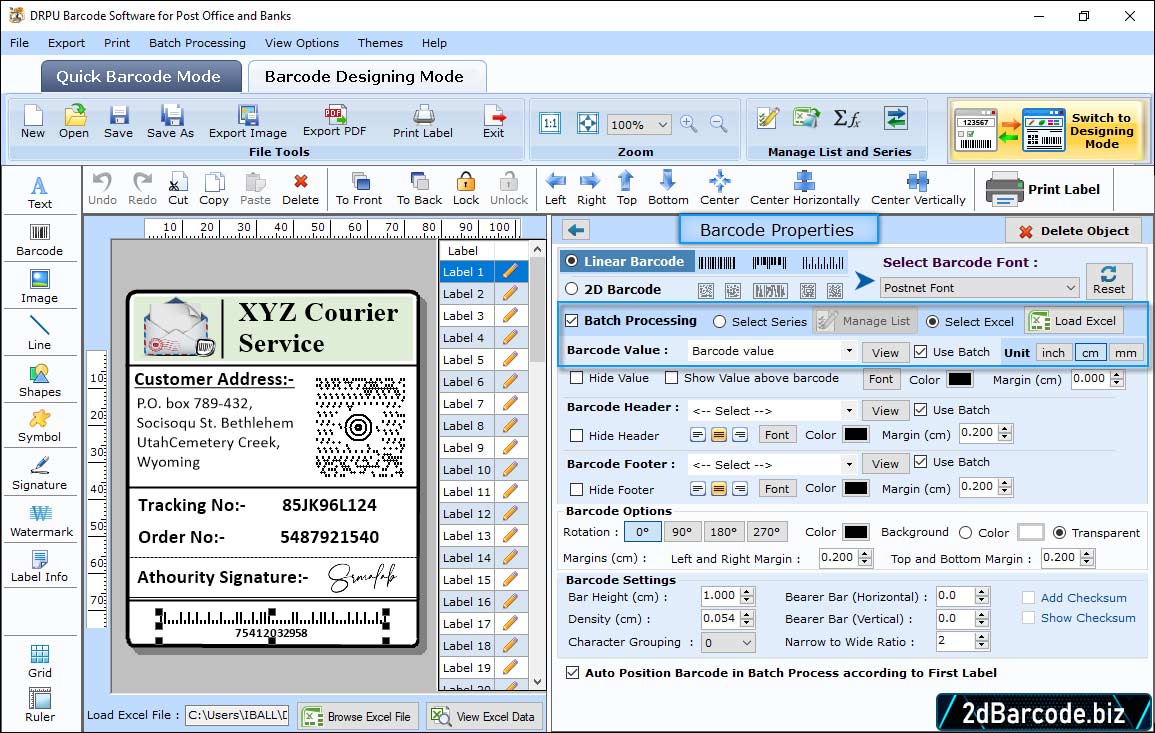
Task: Choose the Select Series option
Action: pos(720,321)
